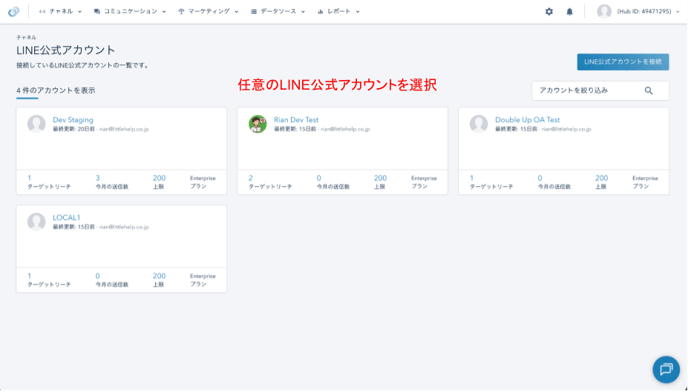688x392 pixels.
Task: Open the Double Up OA Test link
Action: (527, 120)
